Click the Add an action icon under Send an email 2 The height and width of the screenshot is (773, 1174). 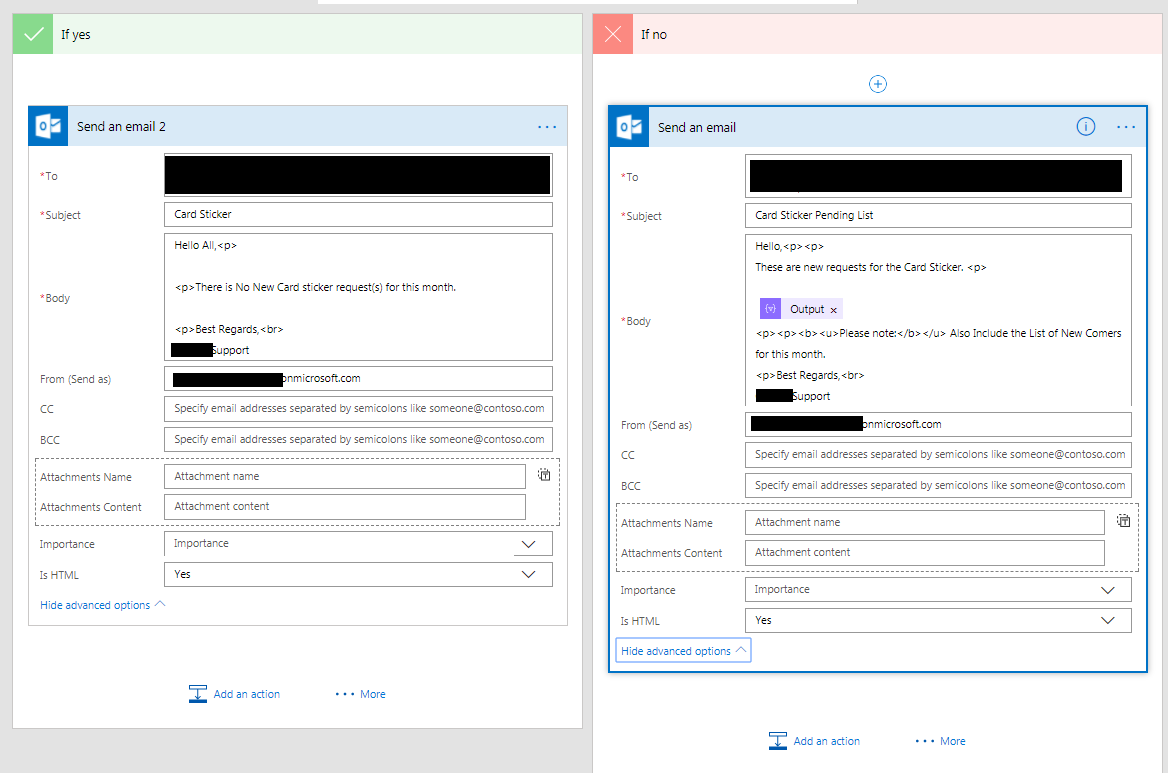click(197, 693)
